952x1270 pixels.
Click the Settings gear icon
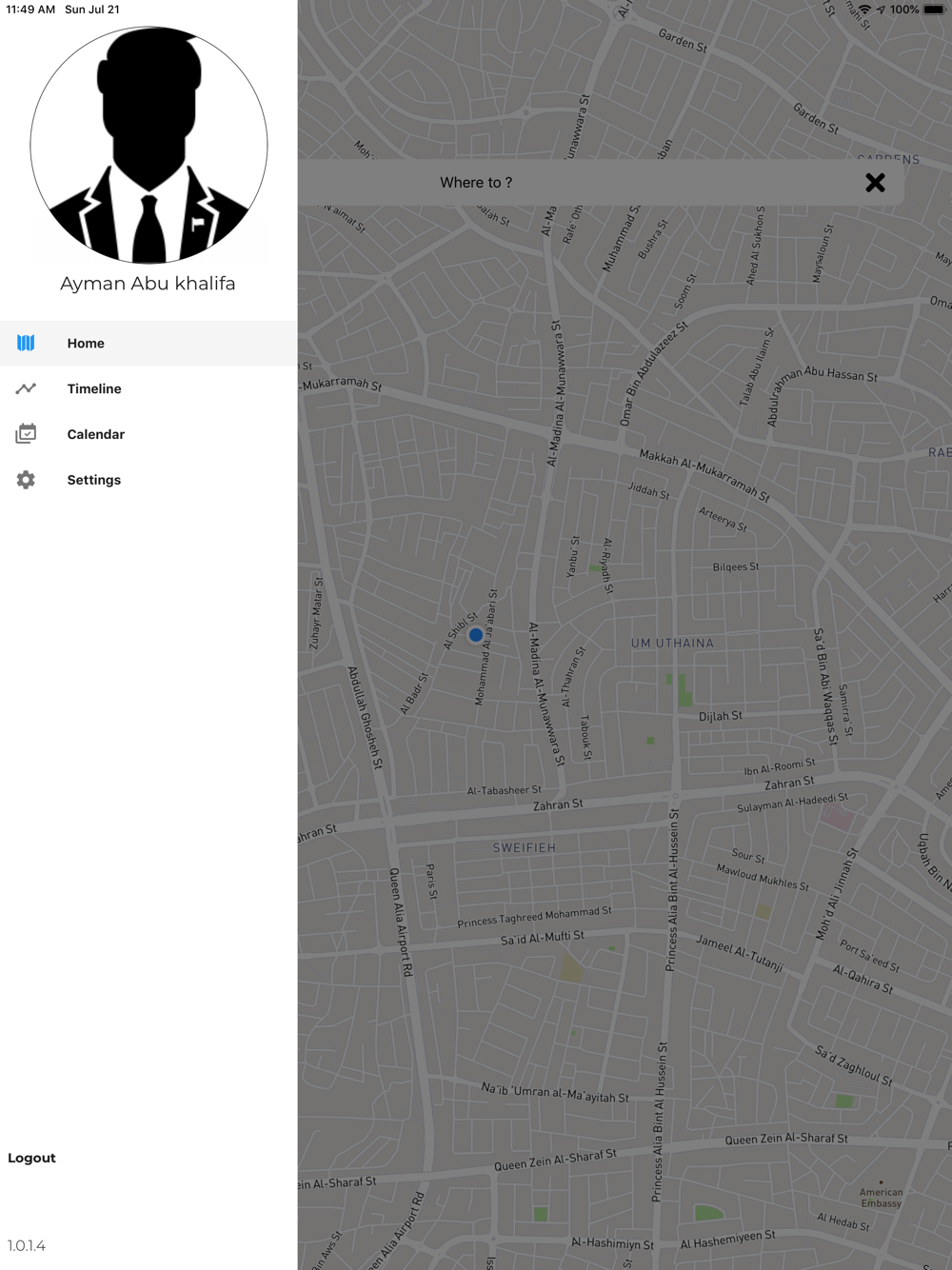pos(26,480)
